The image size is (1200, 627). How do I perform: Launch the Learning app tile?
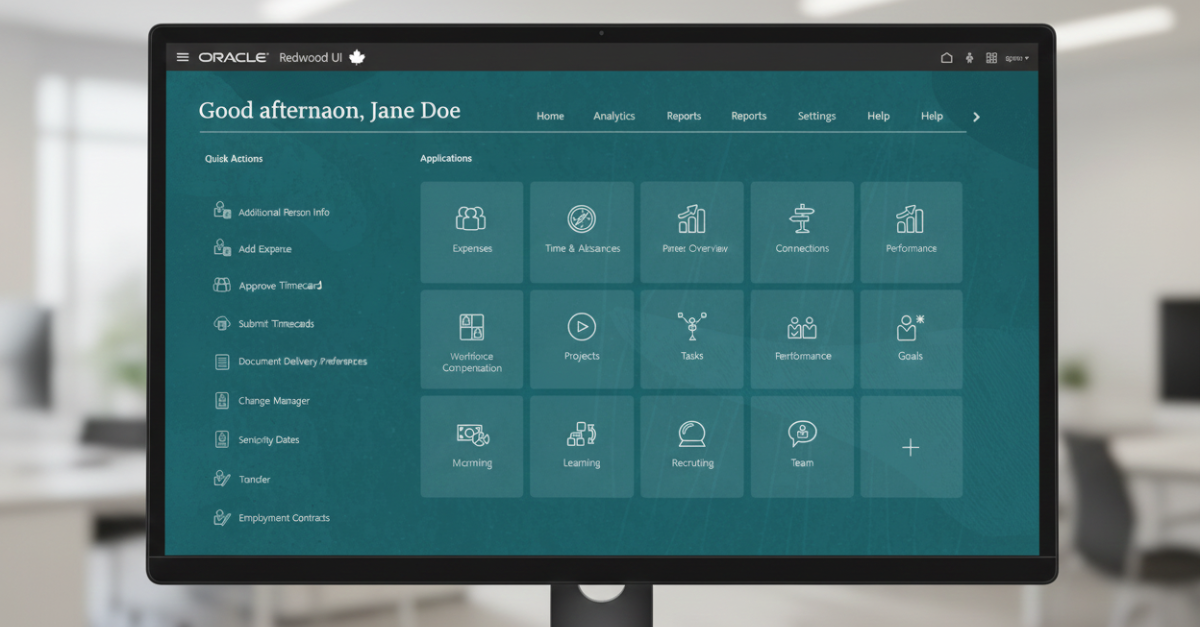[x=582, y=446]
